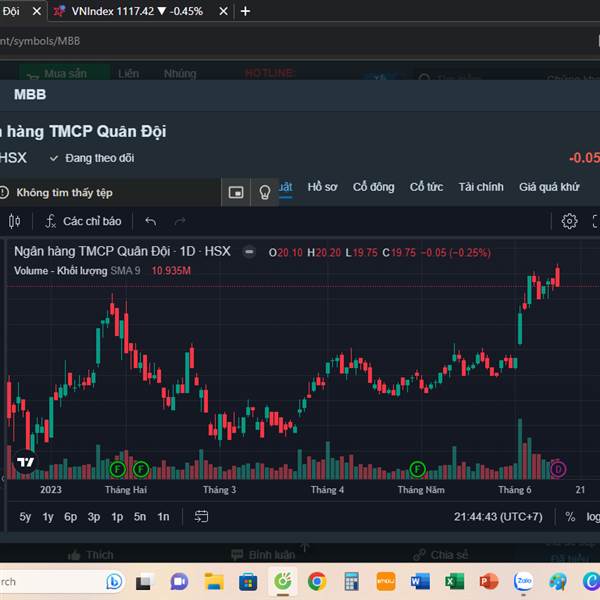Close the Đội browser tab
The image size is (600, 600).
click(x=37, y=11)
